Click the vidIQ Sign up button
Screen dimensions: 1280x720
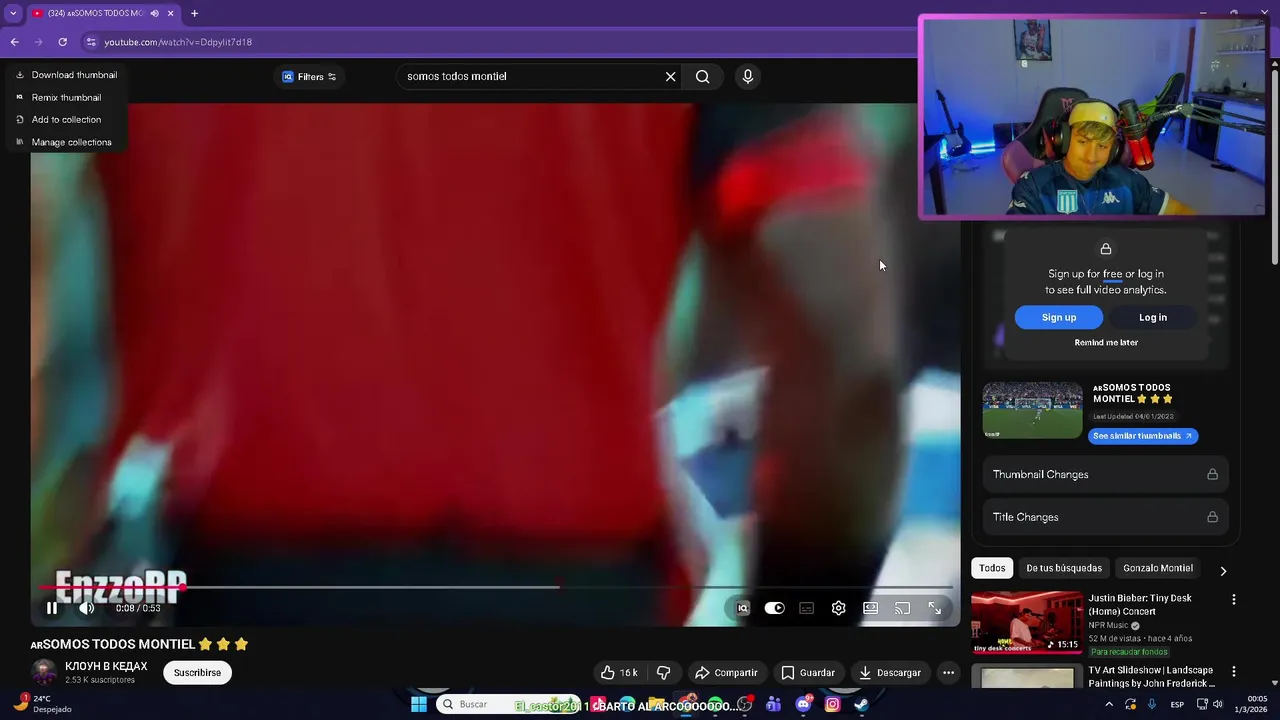pyautogui.click(x=1059, y=317)
